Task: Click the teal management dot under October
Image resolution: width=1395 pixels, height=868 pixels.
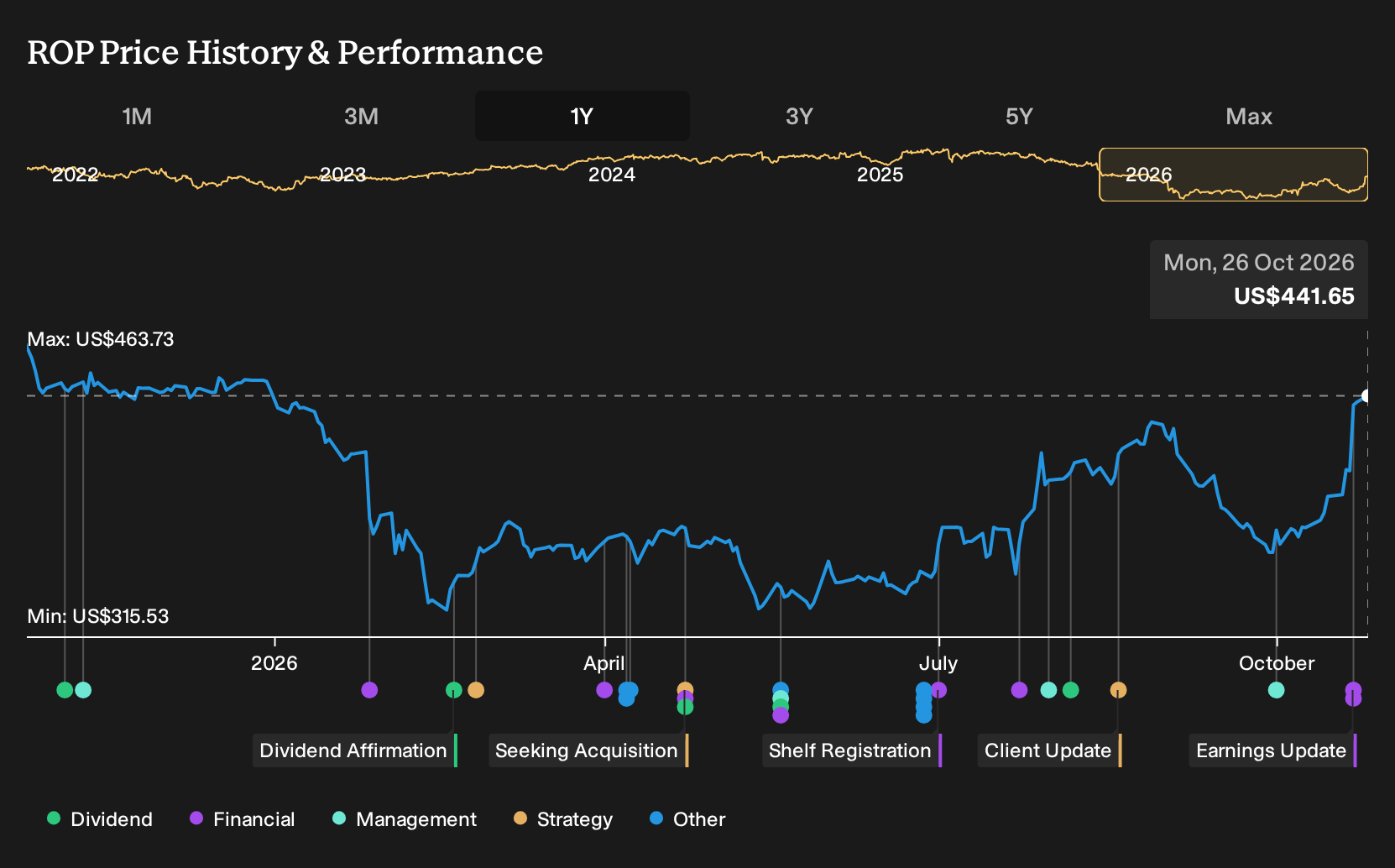Action: tap(1276, 690)
